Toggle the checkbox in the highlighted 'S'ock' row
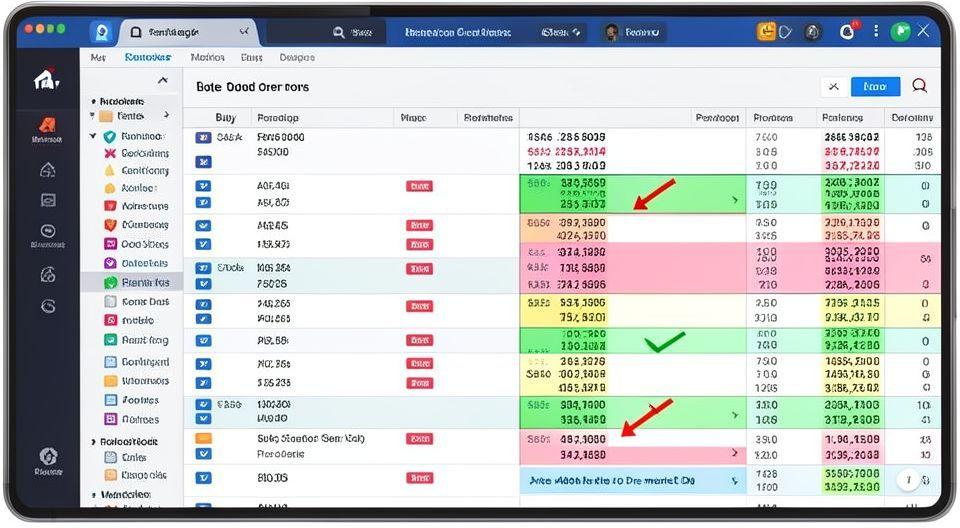Image resolution: width=960 pixels, height=528 pixels. (204, 268)
